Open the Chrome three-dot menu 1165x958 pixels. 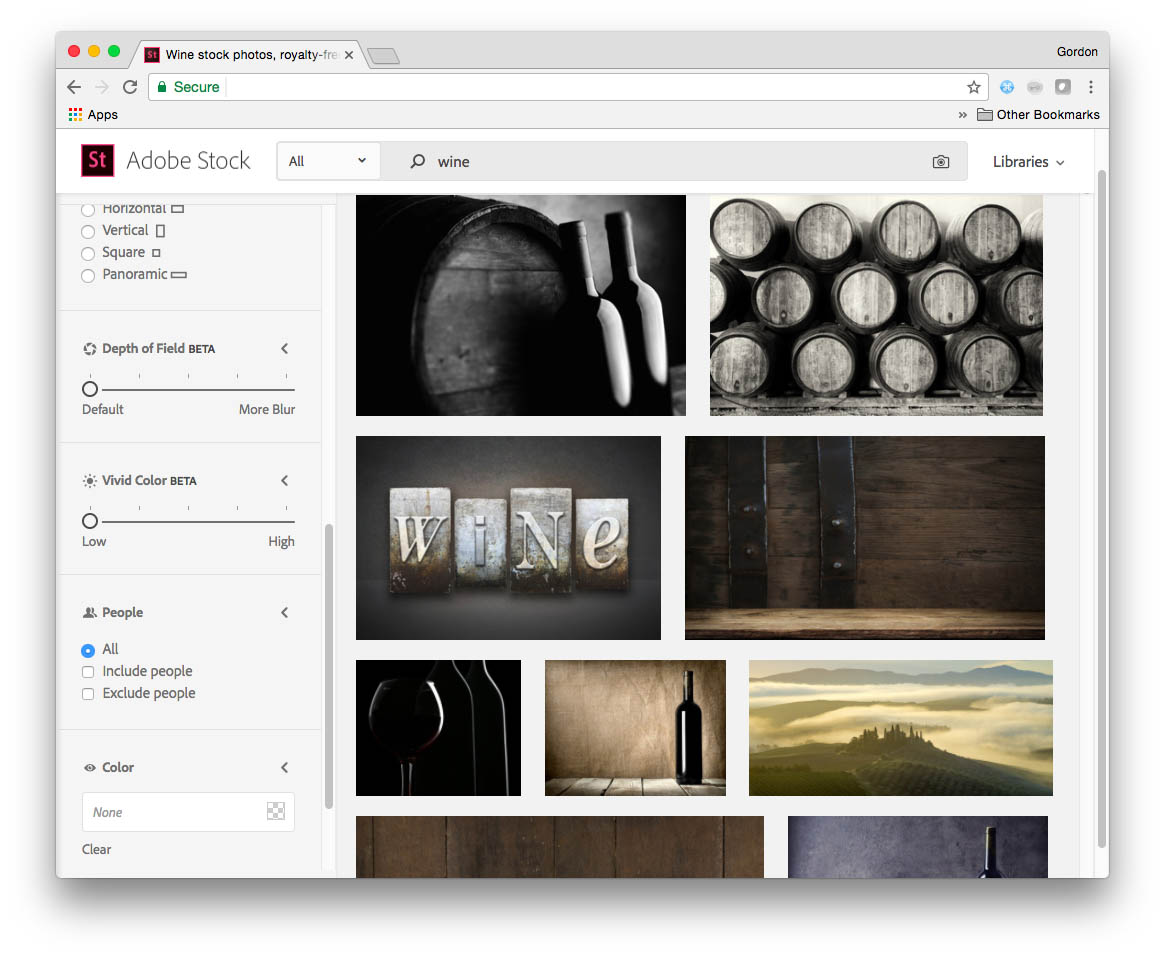(1091, 87)
